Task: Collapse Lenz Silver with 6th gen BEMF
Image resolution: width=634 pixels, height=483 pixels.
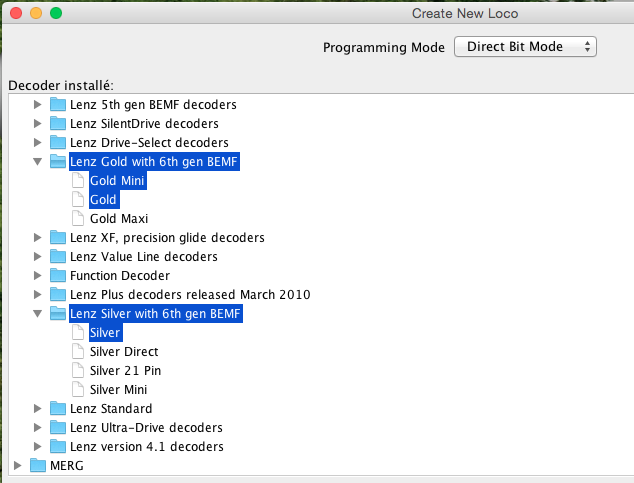Action: click(37, 314)
